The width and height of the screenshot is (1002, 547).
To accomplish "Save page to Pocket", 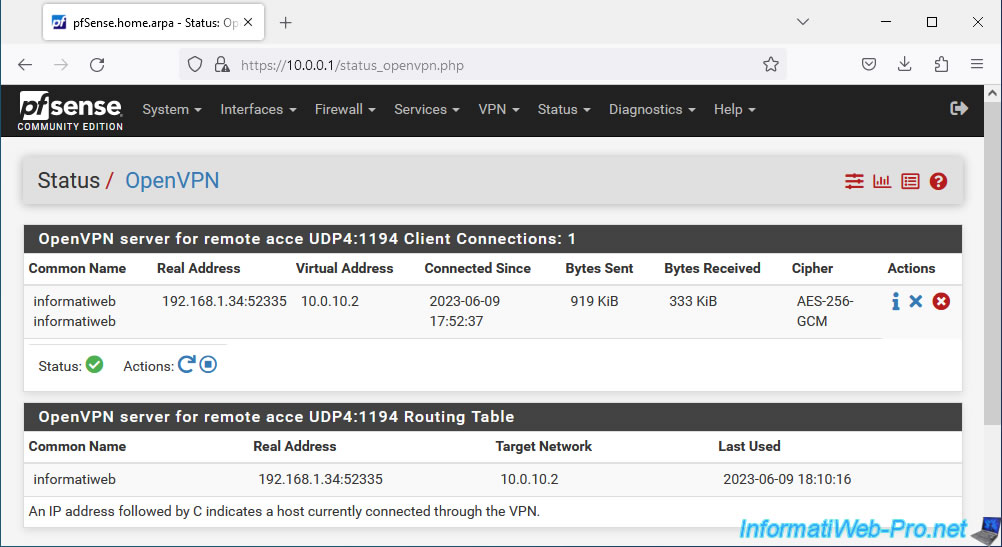I will click(x=868, y=65).
